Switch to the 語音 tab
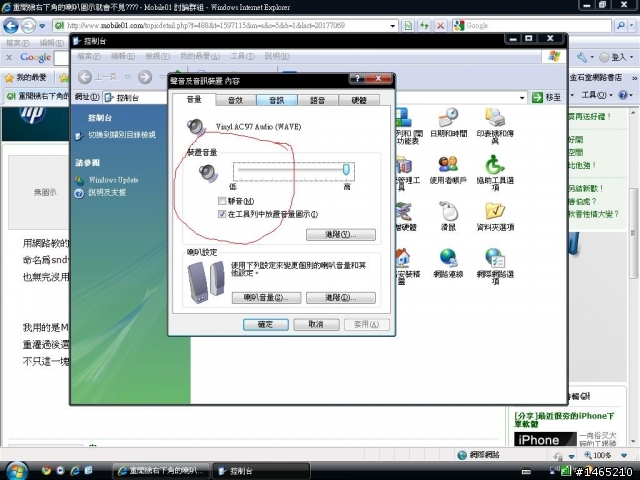Viewport: 640px width, 480px height. click(x=318, y=100)
